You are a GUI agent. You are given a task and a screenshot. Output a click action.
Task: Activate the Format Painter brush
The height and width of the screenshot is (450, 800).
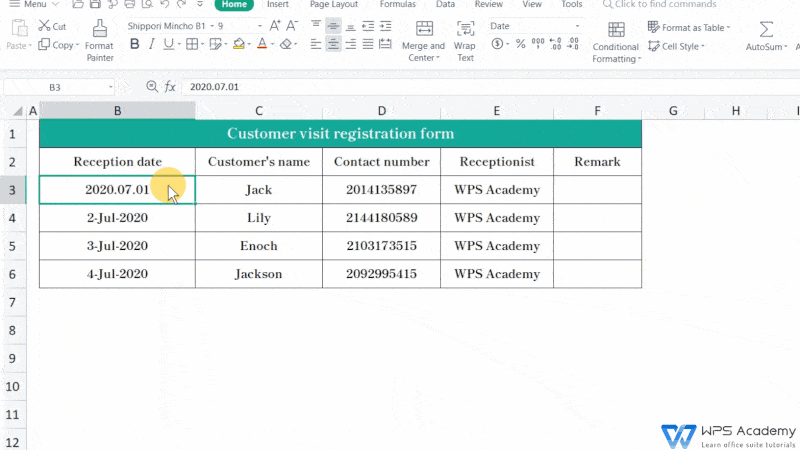[99, 29]
